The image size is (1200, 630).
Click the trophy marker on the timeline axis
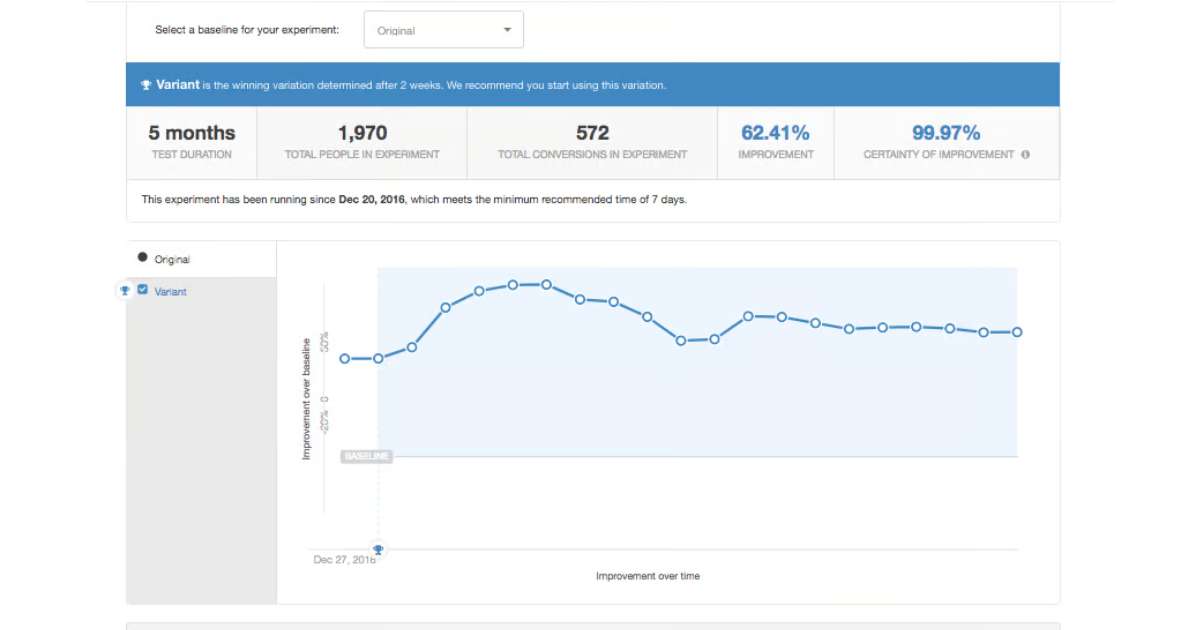pyautogui.click(x=378, y=549)
